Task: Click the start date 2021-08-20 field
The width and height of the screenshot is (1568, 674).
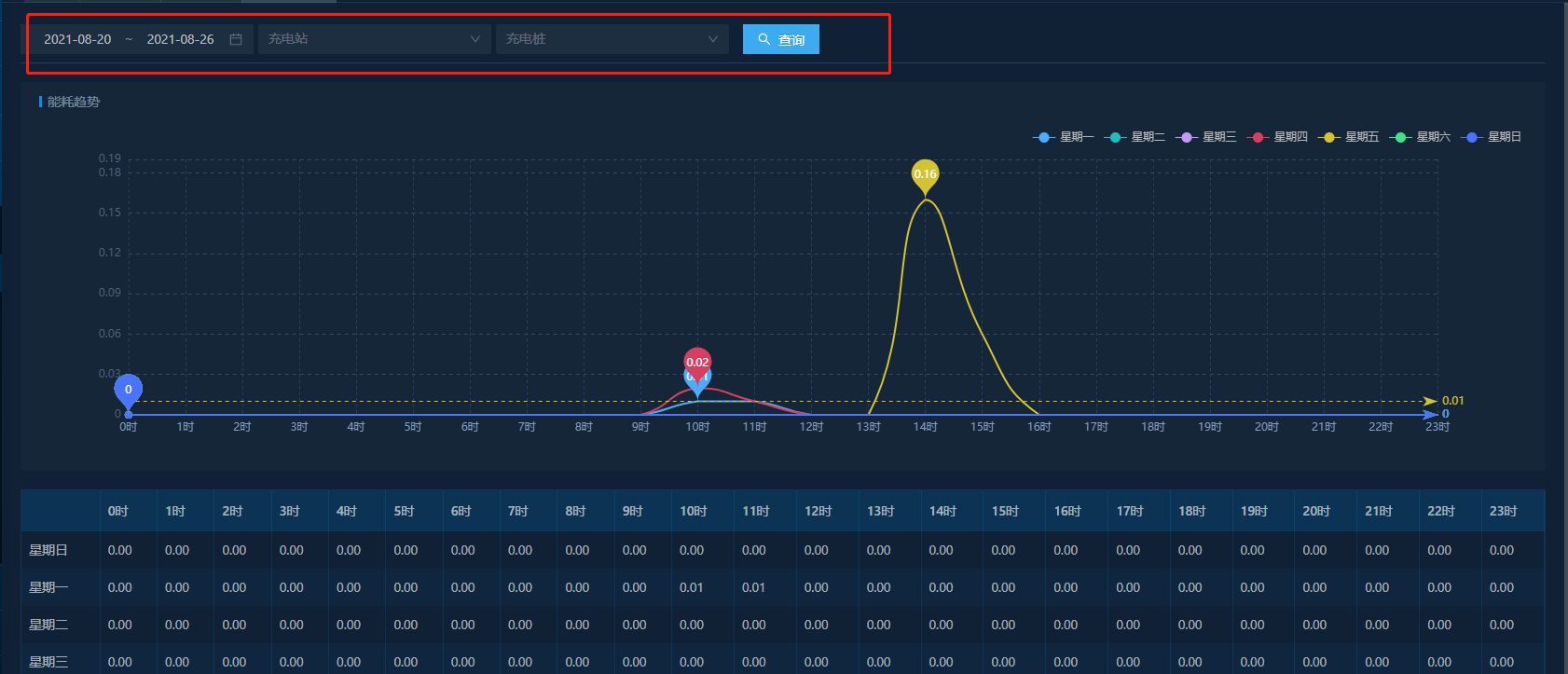Action: coord(77,39)
